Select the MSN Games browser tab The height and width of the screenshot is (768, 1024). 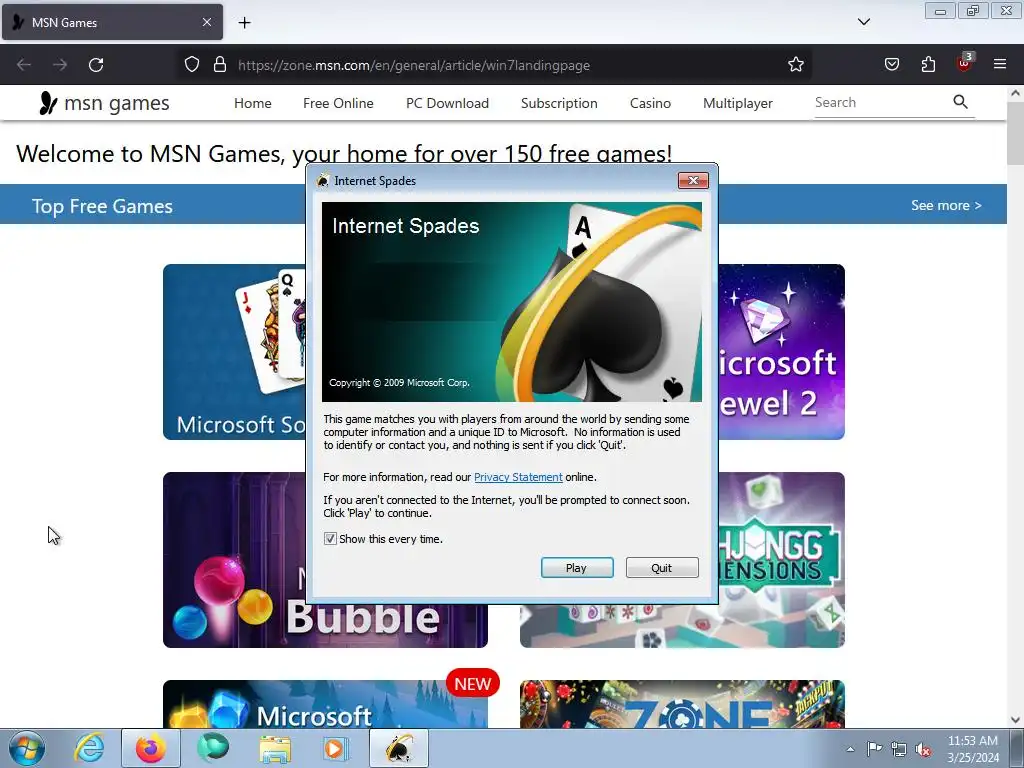[112, 22]
